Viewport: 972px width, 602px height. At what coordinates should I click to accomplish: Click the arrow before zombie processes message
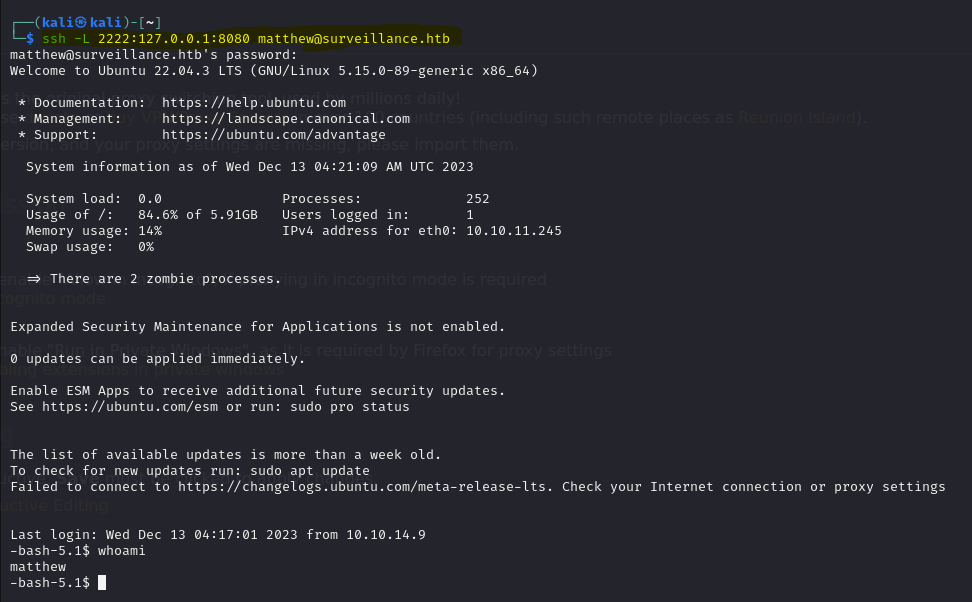pyautogui.click(x=34, y=279)
